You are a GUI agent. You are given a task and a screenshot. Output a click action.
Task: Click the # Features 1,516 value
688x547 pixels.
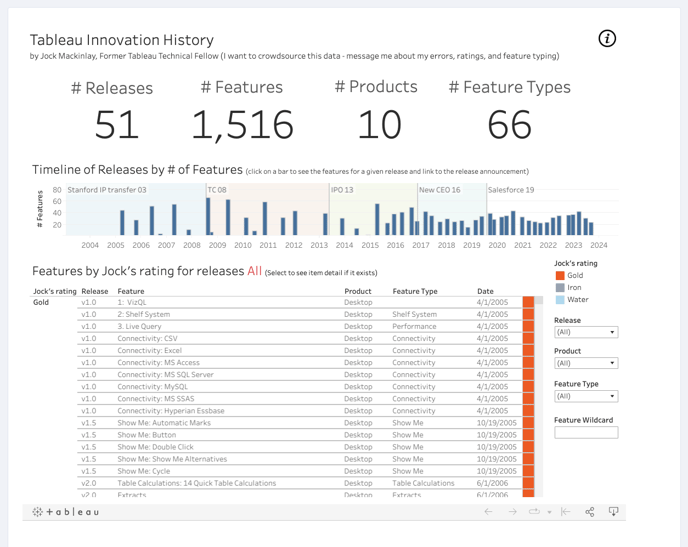pos(242,125)
